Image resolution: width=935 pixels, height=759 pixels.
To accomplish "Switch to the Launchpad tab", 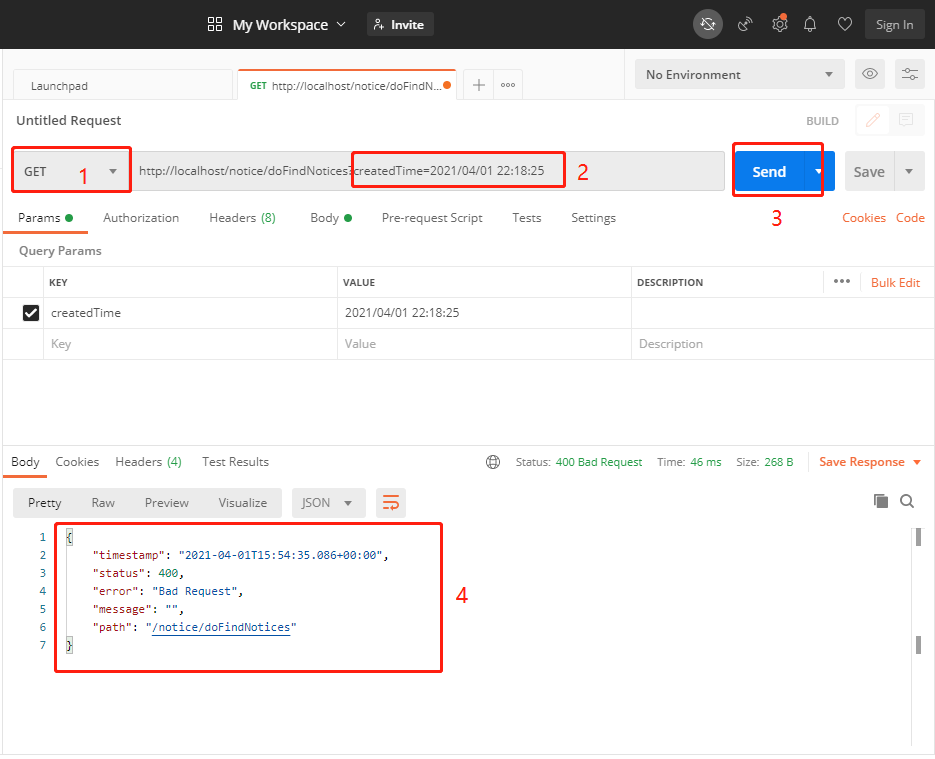I will 122,85.
